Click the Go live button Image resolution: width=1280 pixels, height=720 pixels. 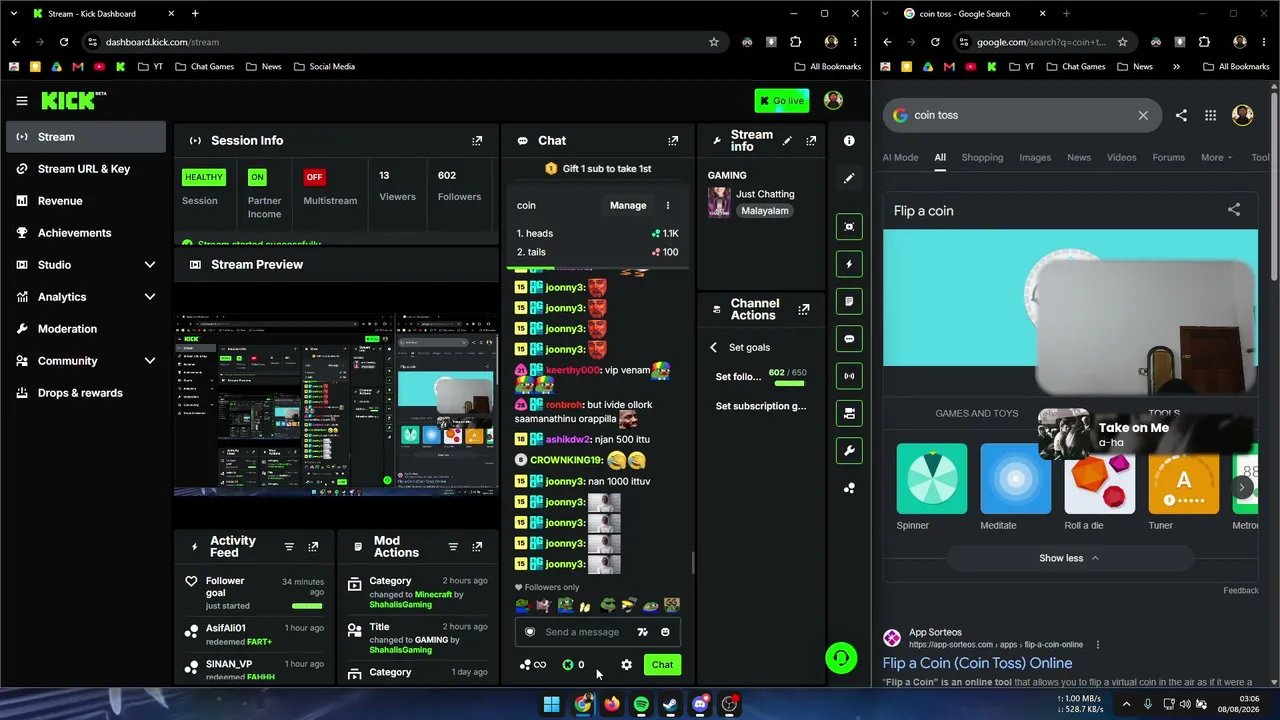tap(782, 101)
